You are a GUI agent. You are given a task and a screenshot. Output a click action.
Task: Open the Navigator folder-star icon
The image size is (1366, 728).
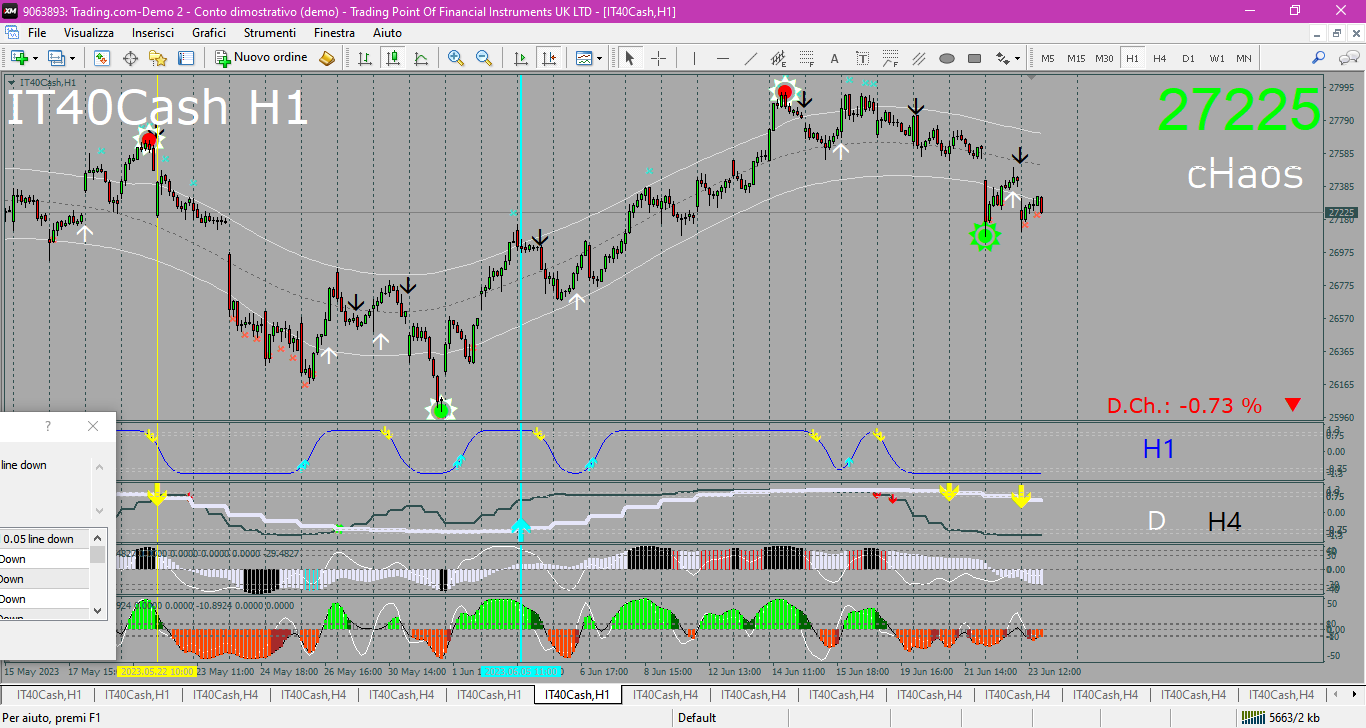point(159,58)
